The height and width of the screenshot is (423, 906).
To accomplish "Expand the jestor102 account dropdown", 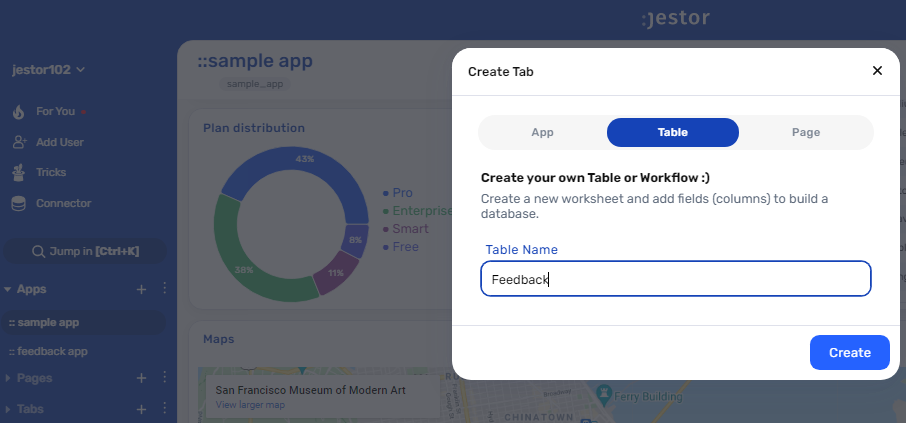I will [x=80, y=70].
